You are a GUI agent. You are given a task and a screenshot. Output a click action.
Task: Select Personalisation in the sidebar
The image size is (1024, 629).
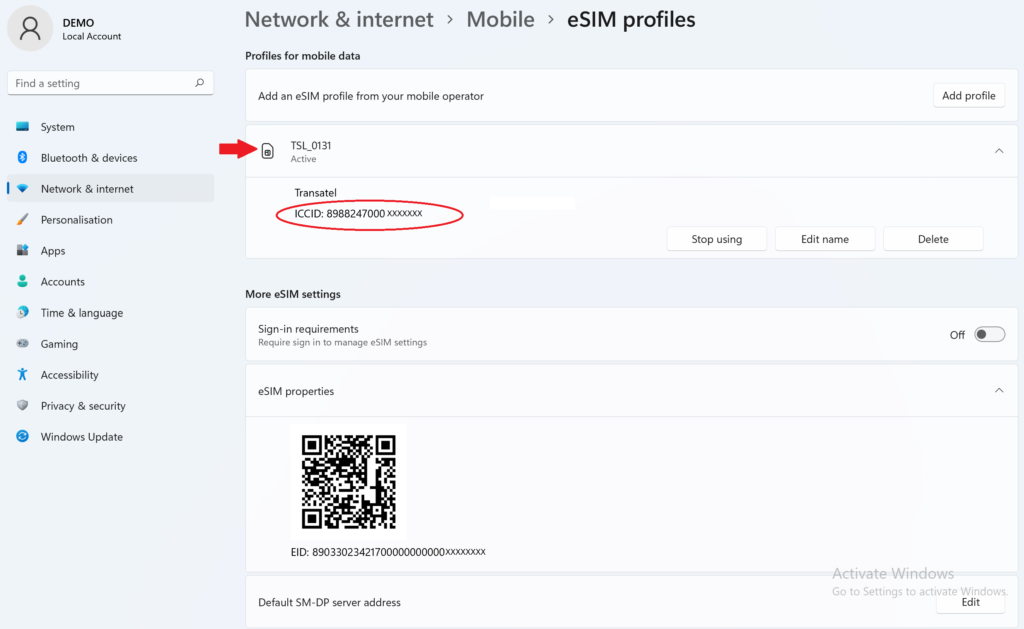tap(110, 219)
